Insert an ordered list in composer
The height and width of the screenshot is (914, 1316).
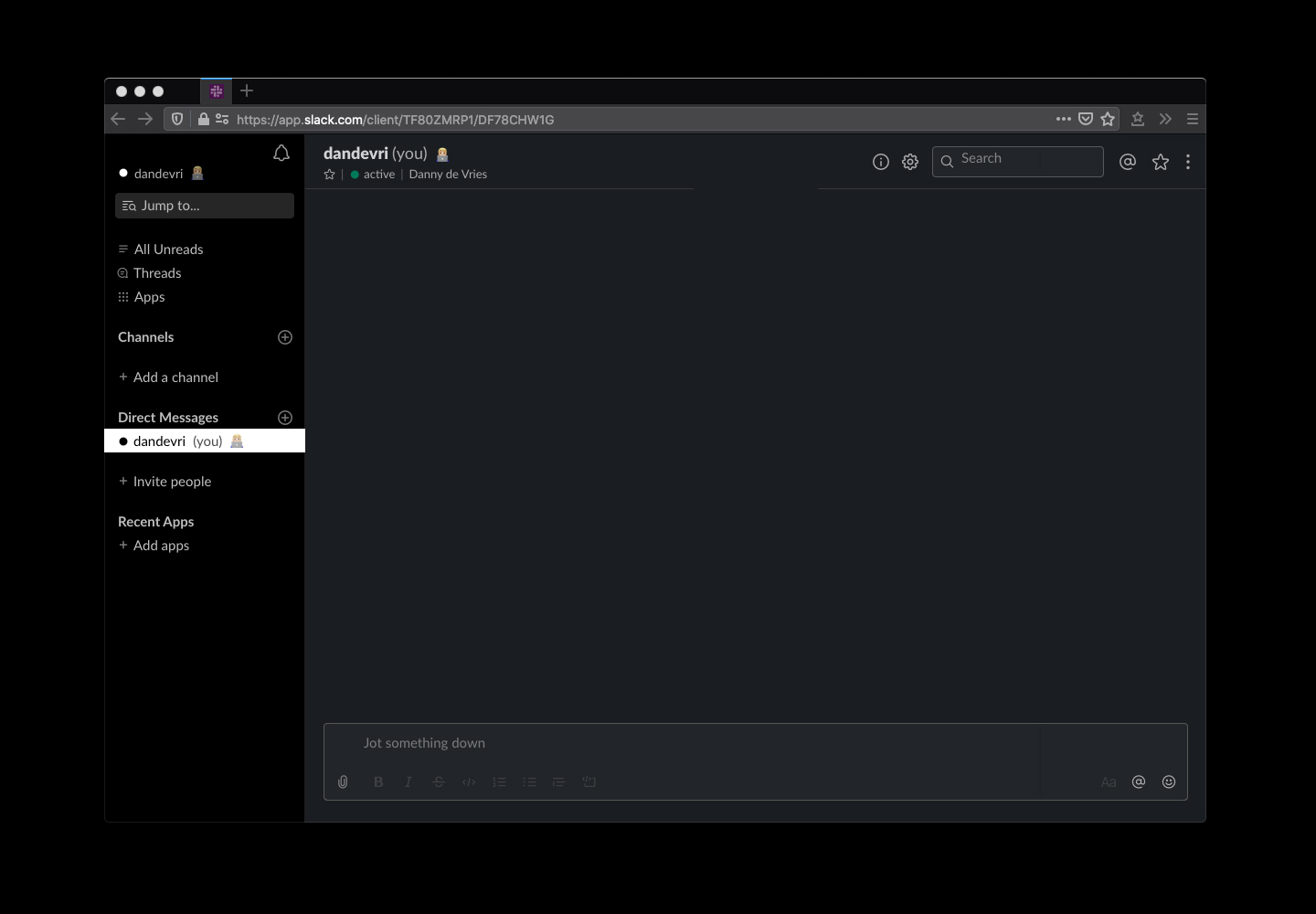(499, 781)
